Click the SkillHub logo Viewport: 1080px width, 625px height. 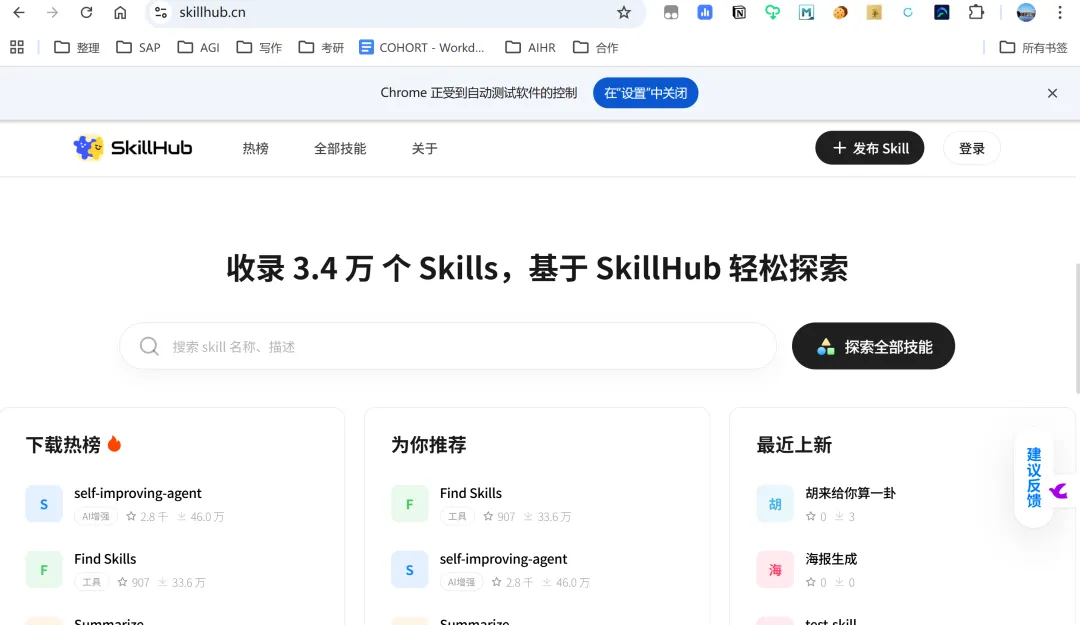pos(133,147)
